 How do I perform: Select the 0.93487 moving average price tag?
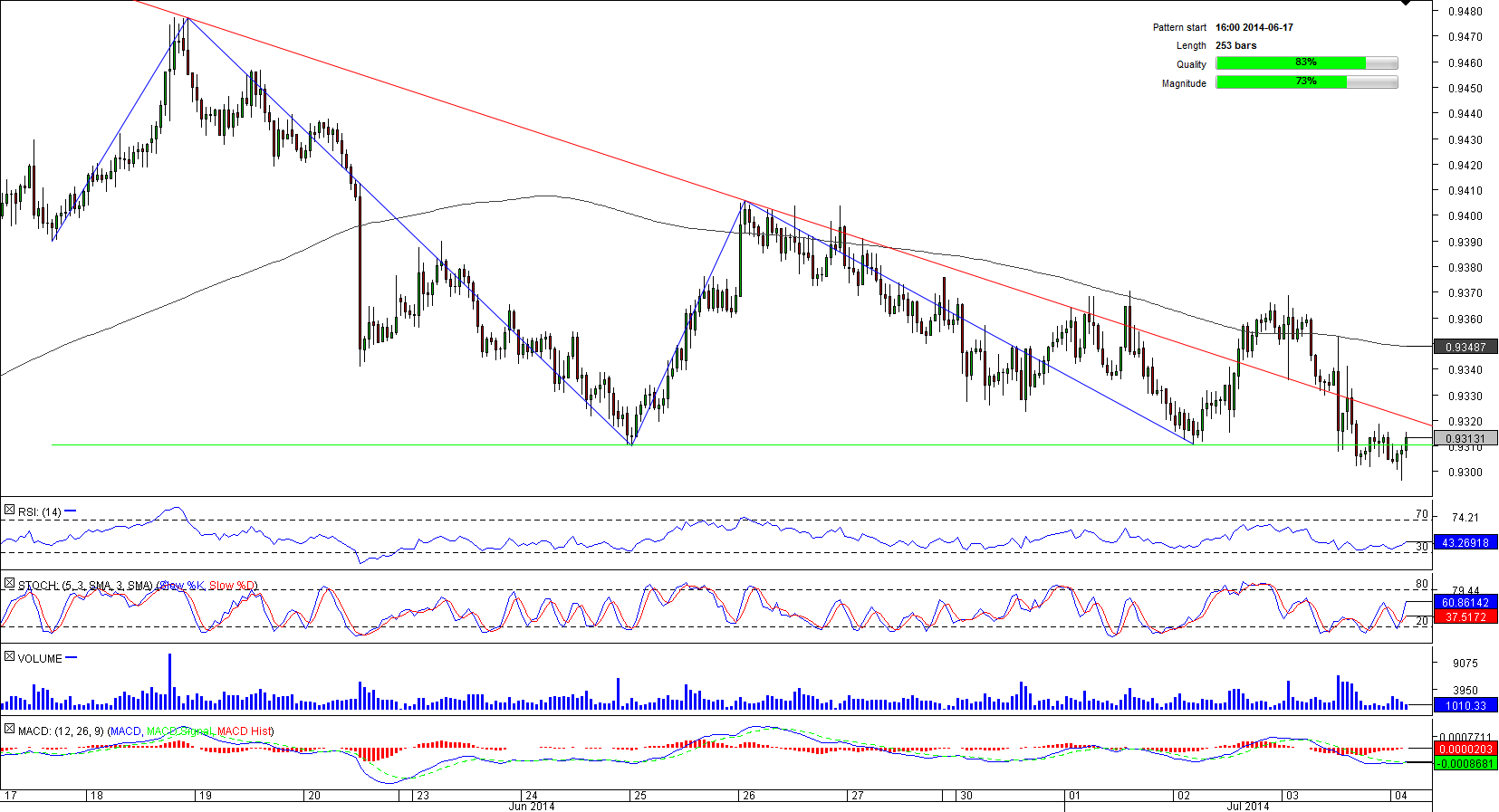[x=1465, y=347]
